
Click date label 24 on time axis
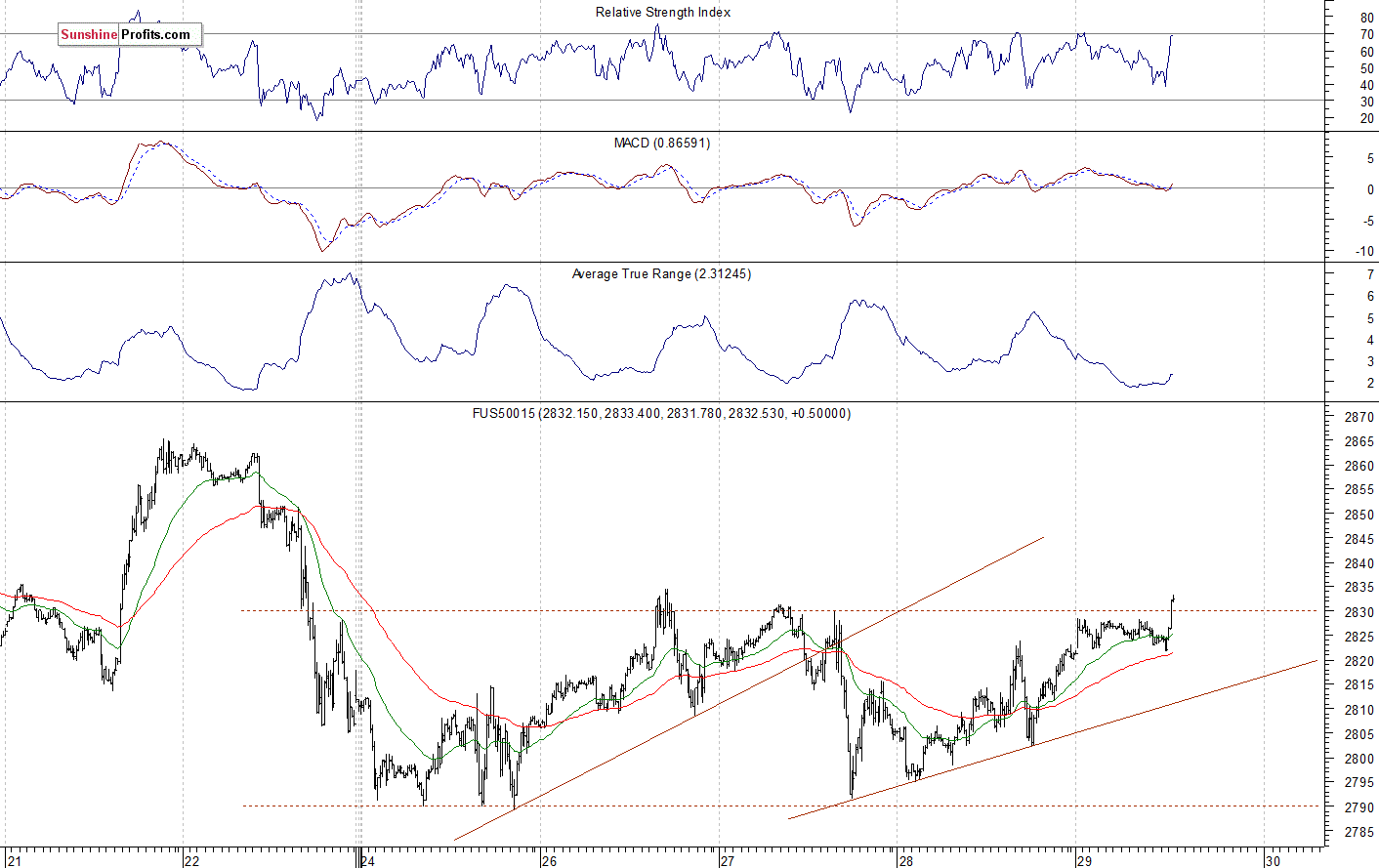pos(367,861)
